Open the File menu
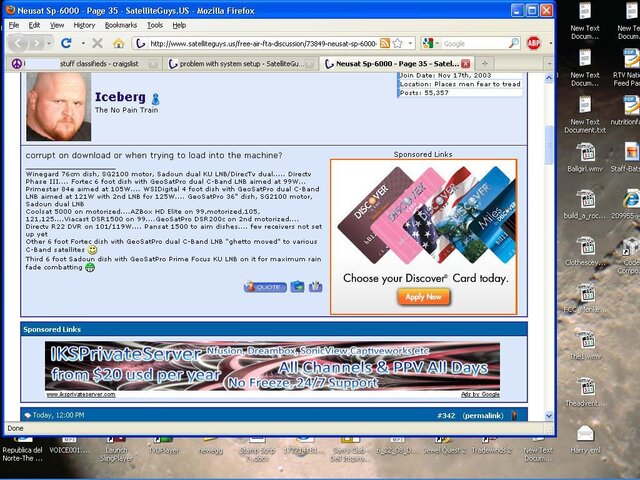 pos(14,25)
